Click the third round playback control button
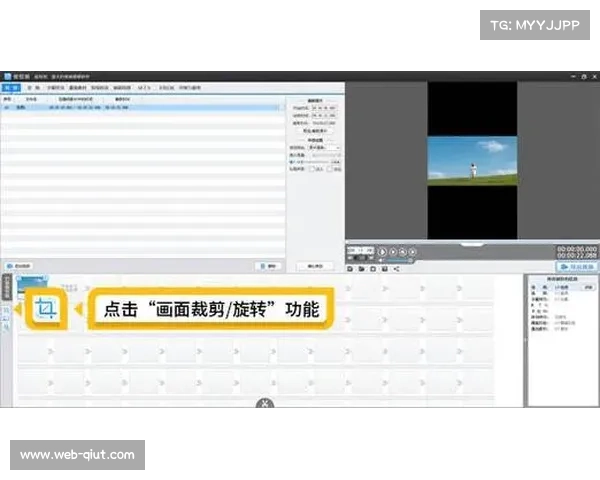 403,252
